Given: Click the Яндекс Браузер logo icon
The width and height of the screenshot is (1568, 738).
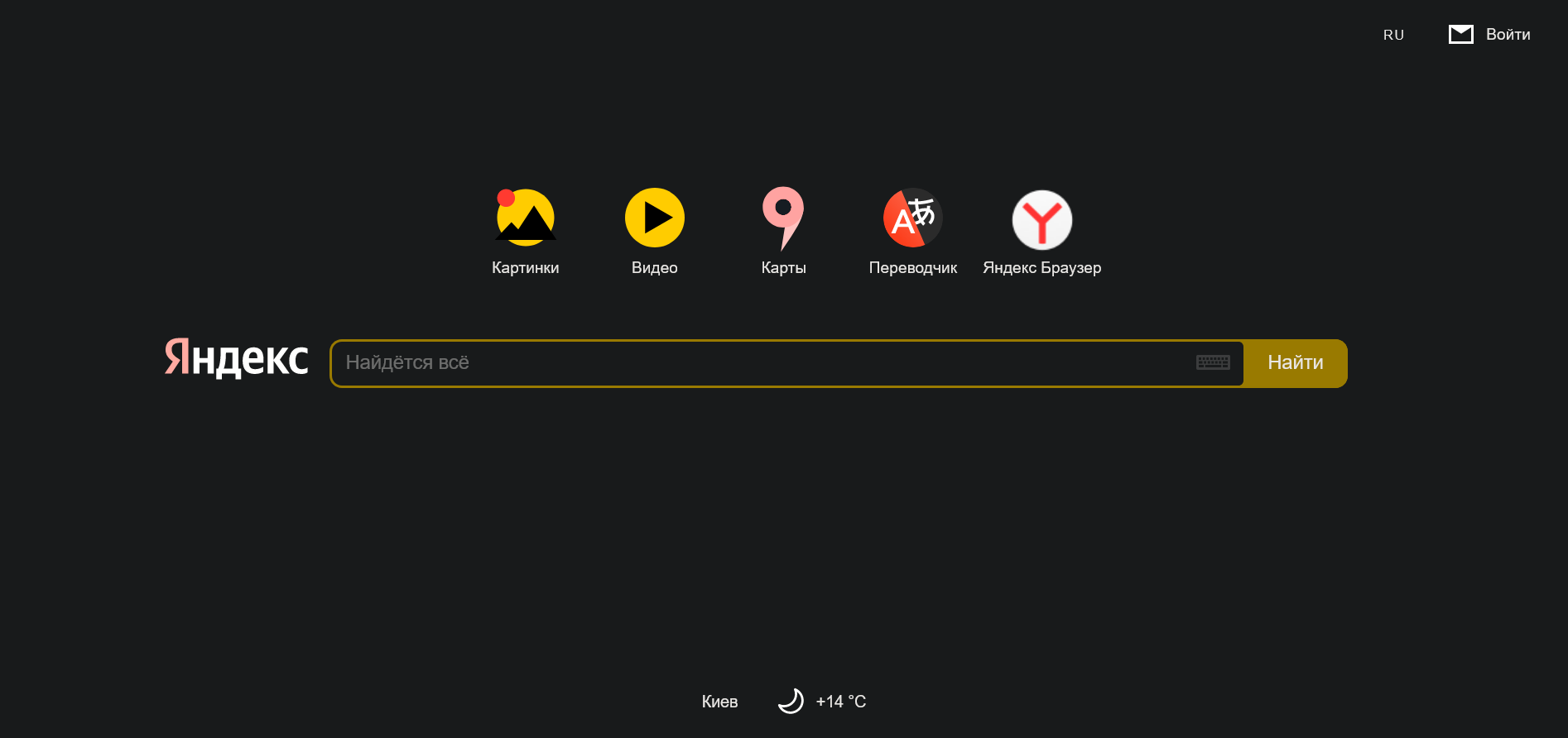Looking at the screenshot, I should [1041, 219].
